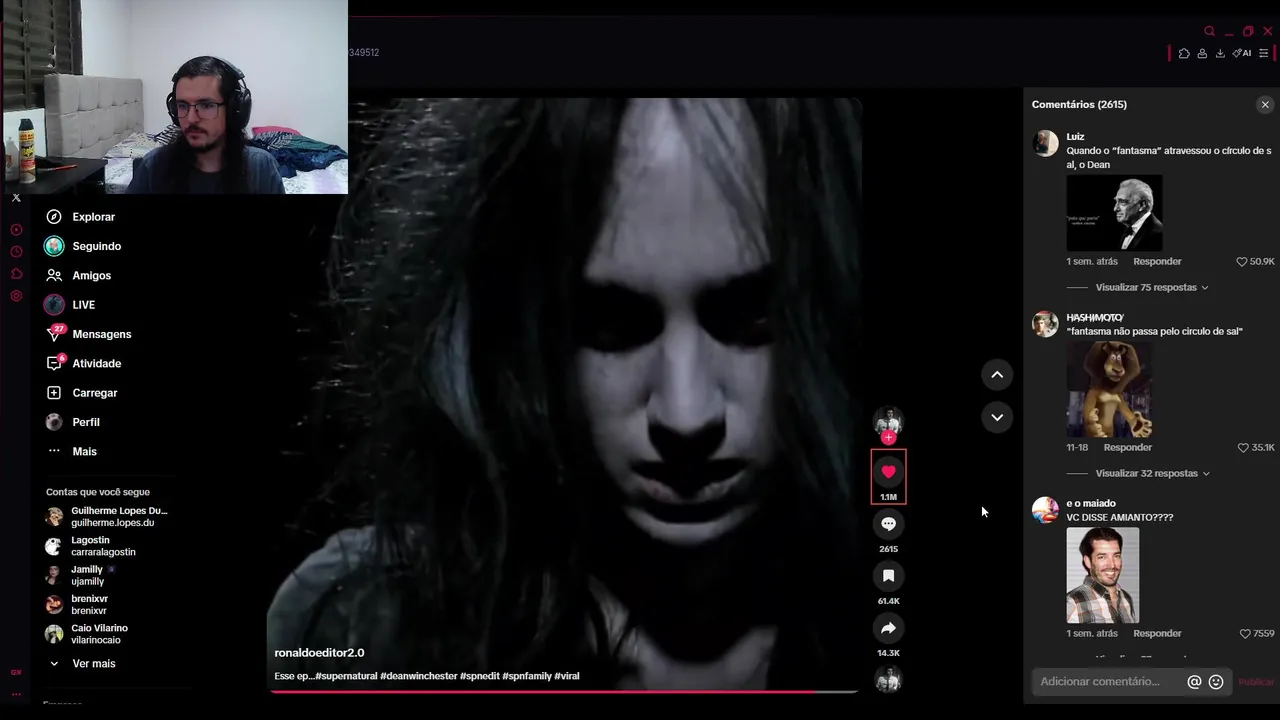This screenshot has width=1280, height=720.
Task: Open GX icon in browser sidebar
Action: pos(16,672)
